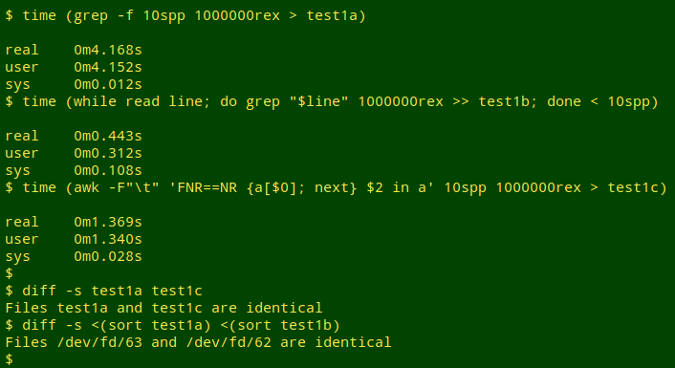Image resolution: width=675 pixels, height=368 pixels.
Task: Select the sys 0m0.012s timing line
Action: pos(74,84)
